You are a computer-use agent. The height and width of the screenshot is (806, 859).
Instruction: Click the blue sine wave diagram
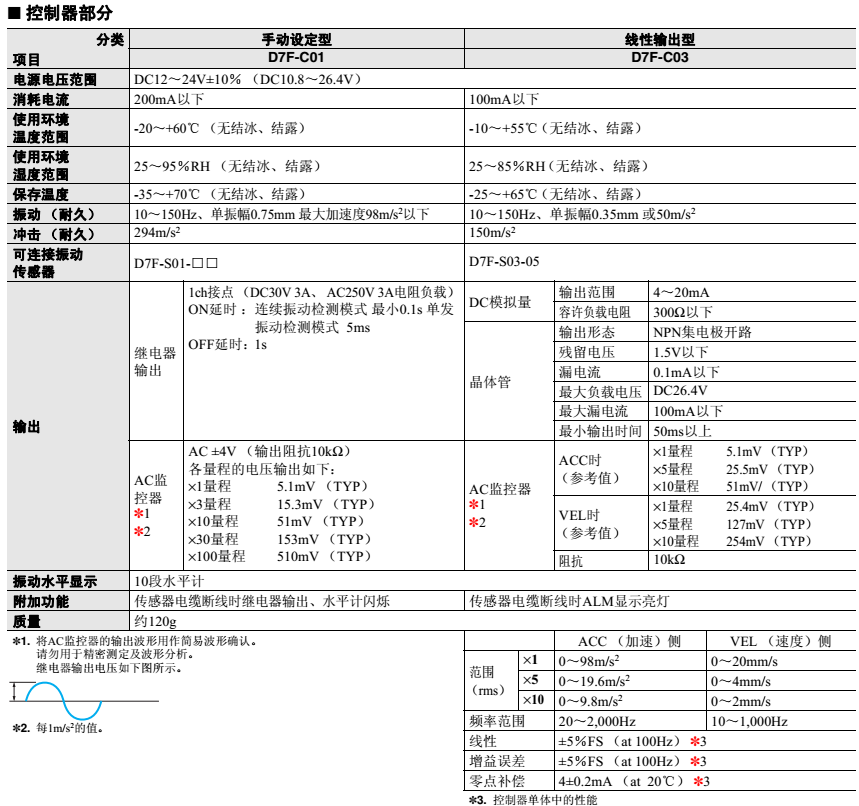62,699
